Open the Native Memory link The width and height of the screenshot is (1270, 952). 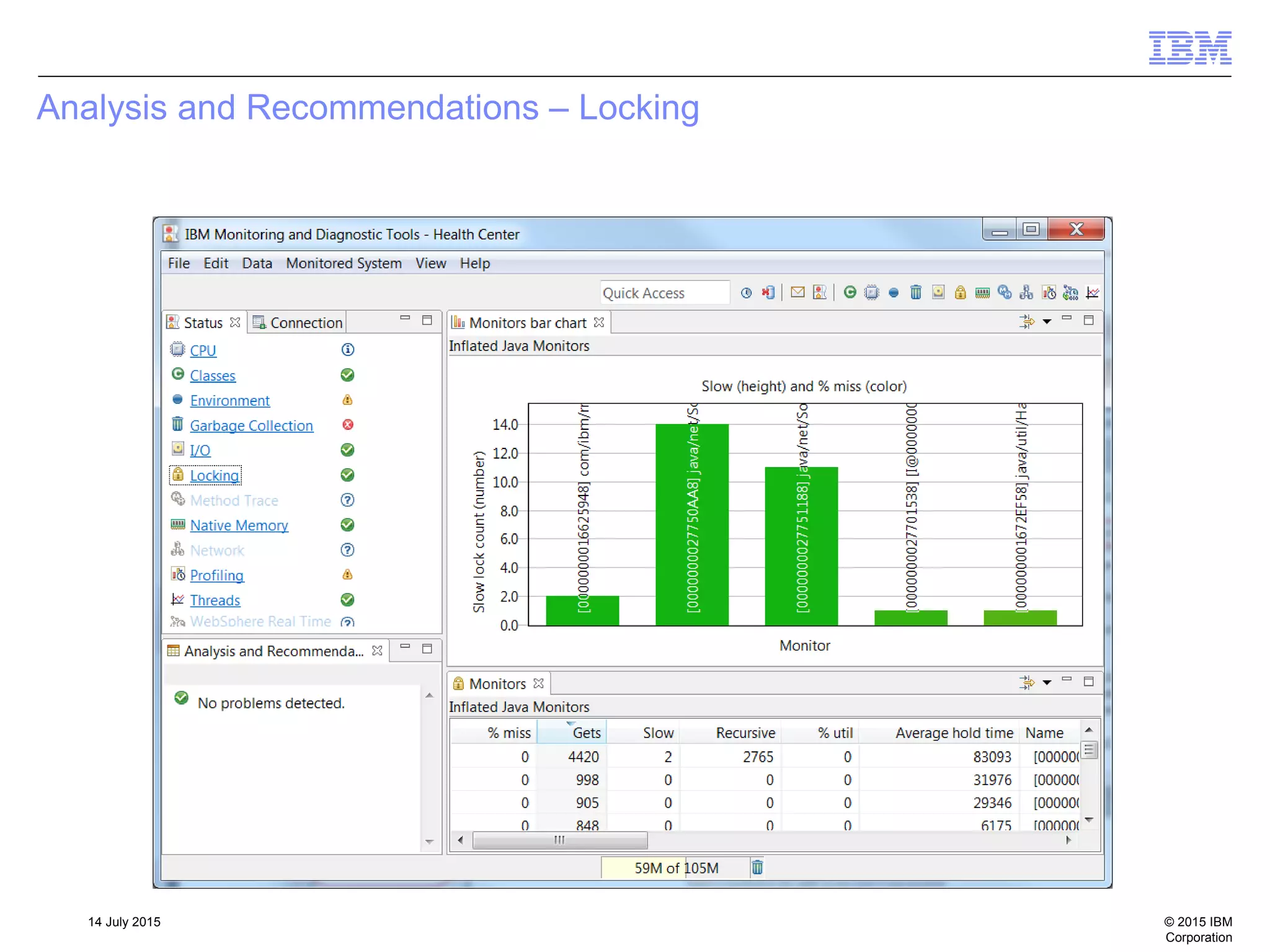239,525
